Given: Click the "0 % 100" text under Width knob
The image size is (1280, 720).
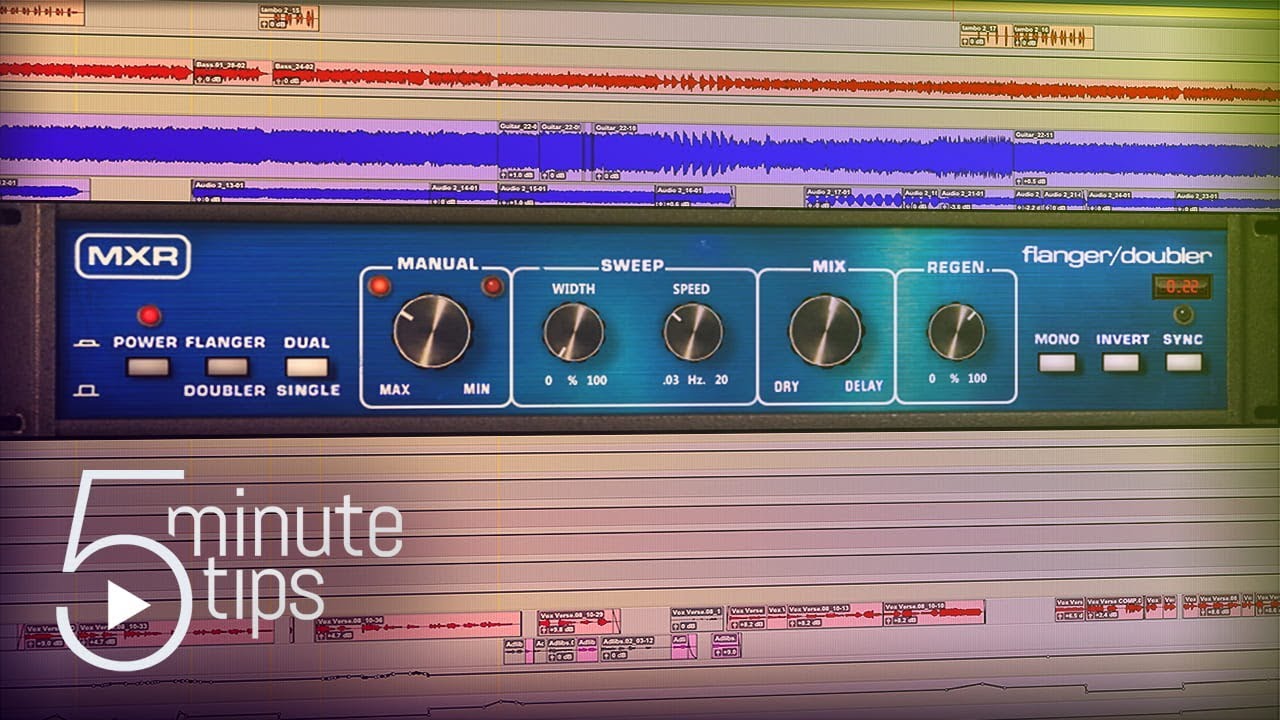Looking at the screenshot, I should pyautogui.click(x=576, y=380).
